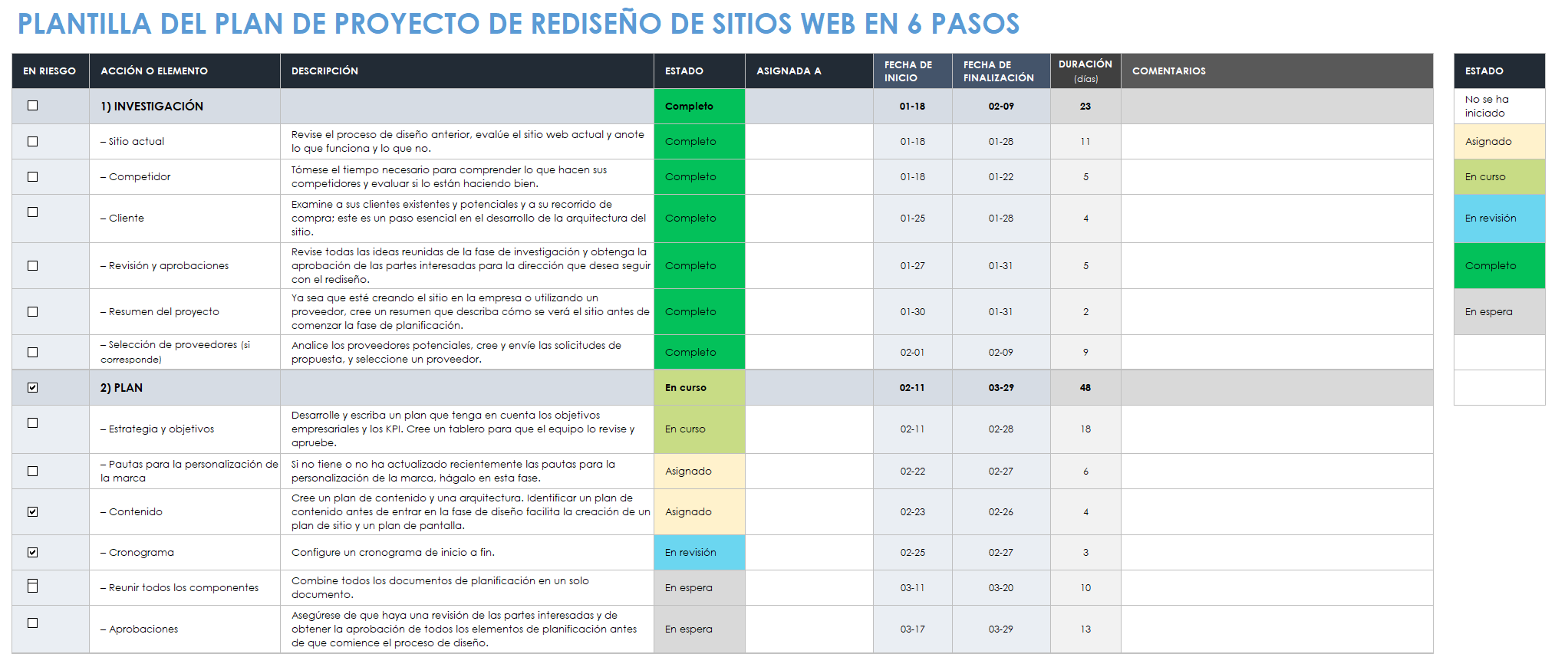Click status cell for Estrategia y objetivos
The height and width of the screenshot is (654, 1568).
pos(700,429)
